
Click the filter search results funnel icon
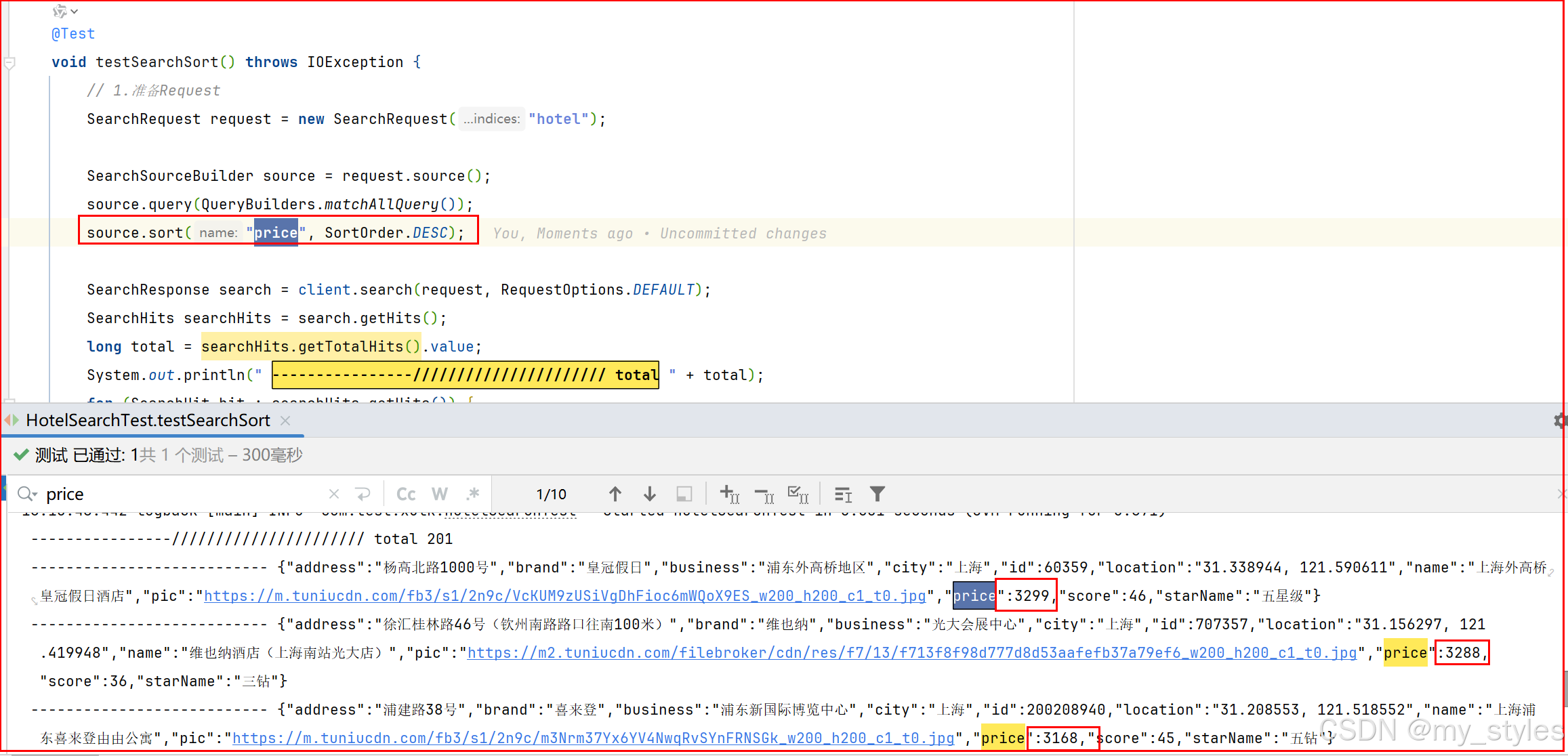(877, 494)
